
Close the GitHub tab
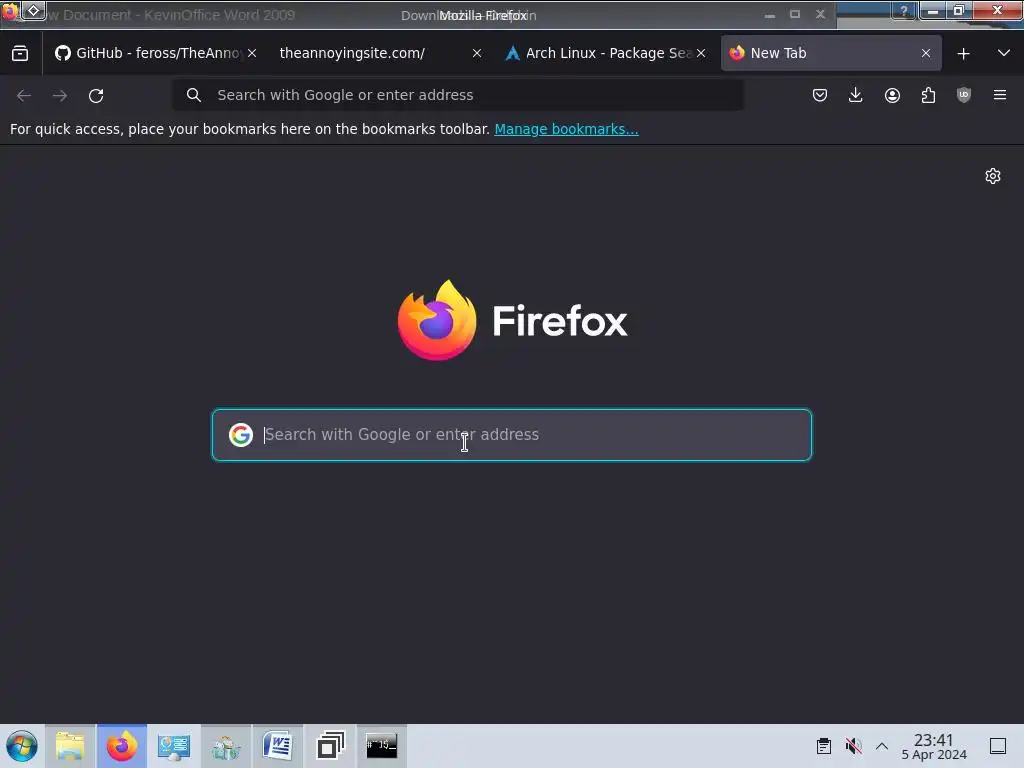(x=252, y=53)
